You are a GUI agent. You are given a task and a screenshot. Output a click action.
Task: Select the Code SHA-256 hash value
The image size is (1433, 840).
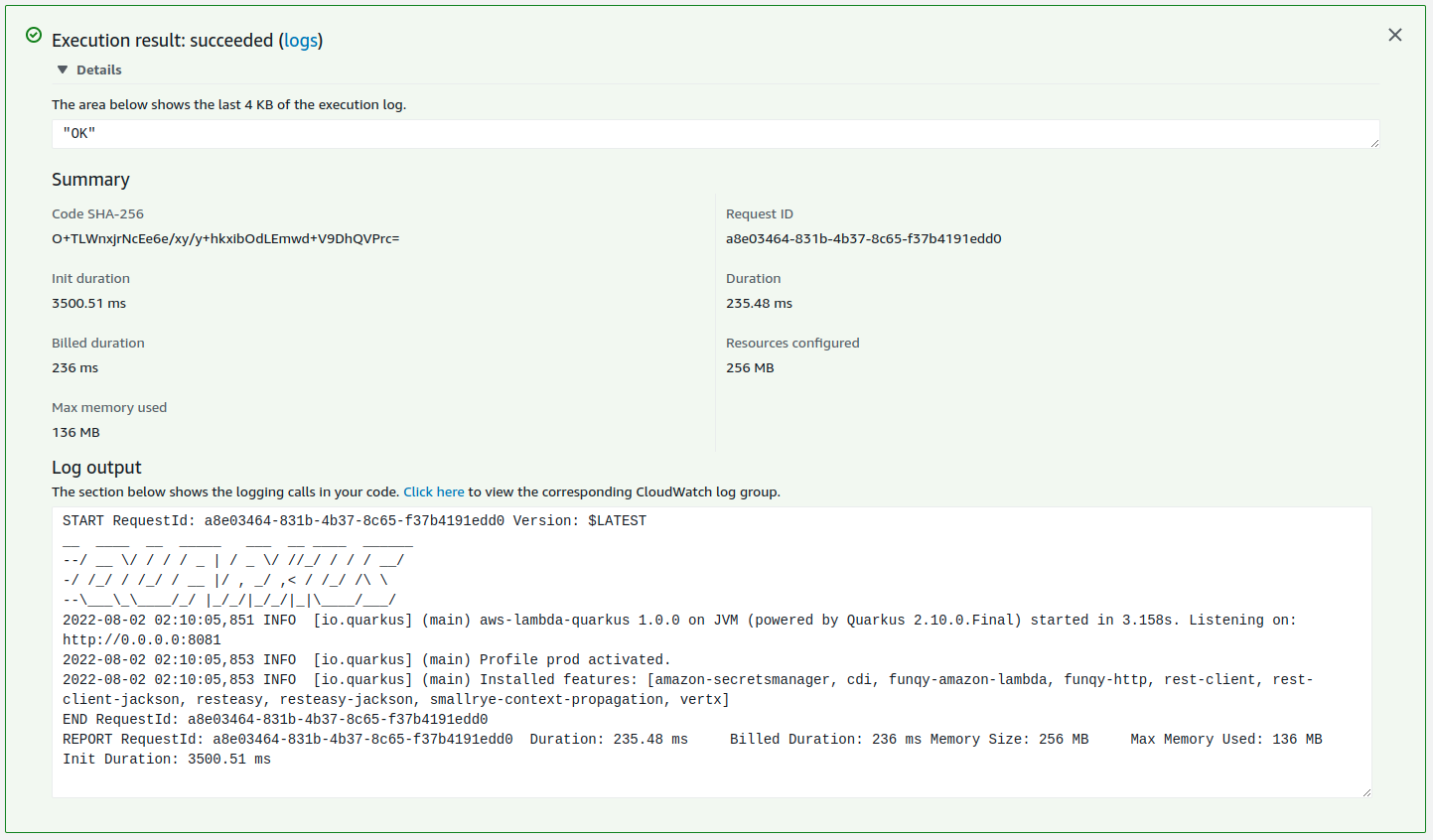pyautogui.click(x=225, y=238)
